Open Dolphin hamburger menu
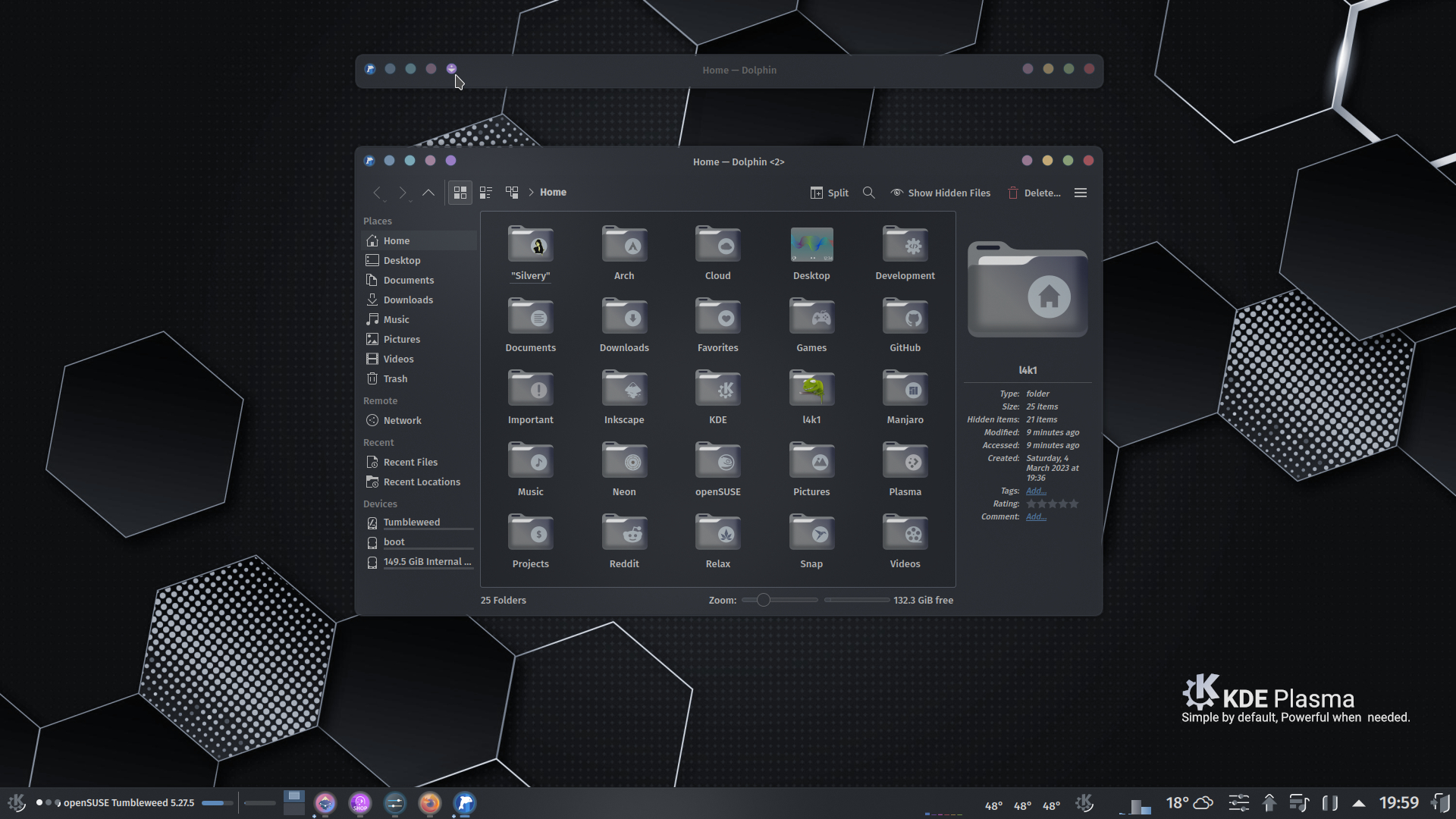Screen dimensions: 1456x819 click(x=1081, y=193)
